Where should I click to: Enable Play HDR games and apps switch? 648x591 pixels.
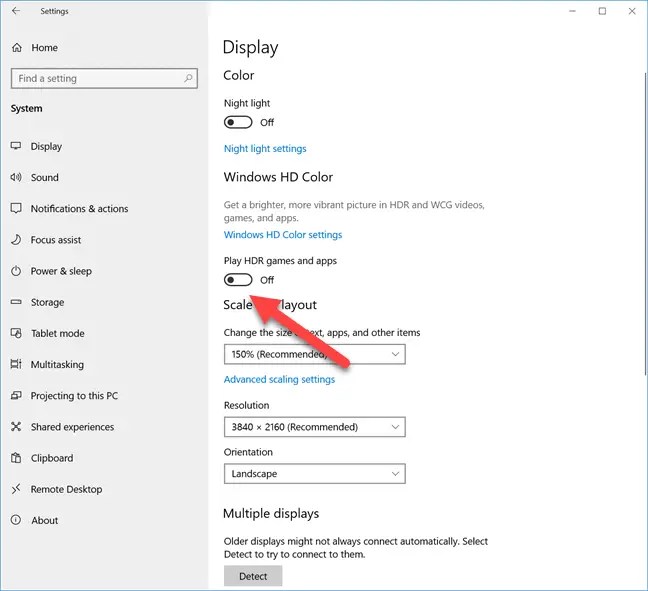click(238, 280)
